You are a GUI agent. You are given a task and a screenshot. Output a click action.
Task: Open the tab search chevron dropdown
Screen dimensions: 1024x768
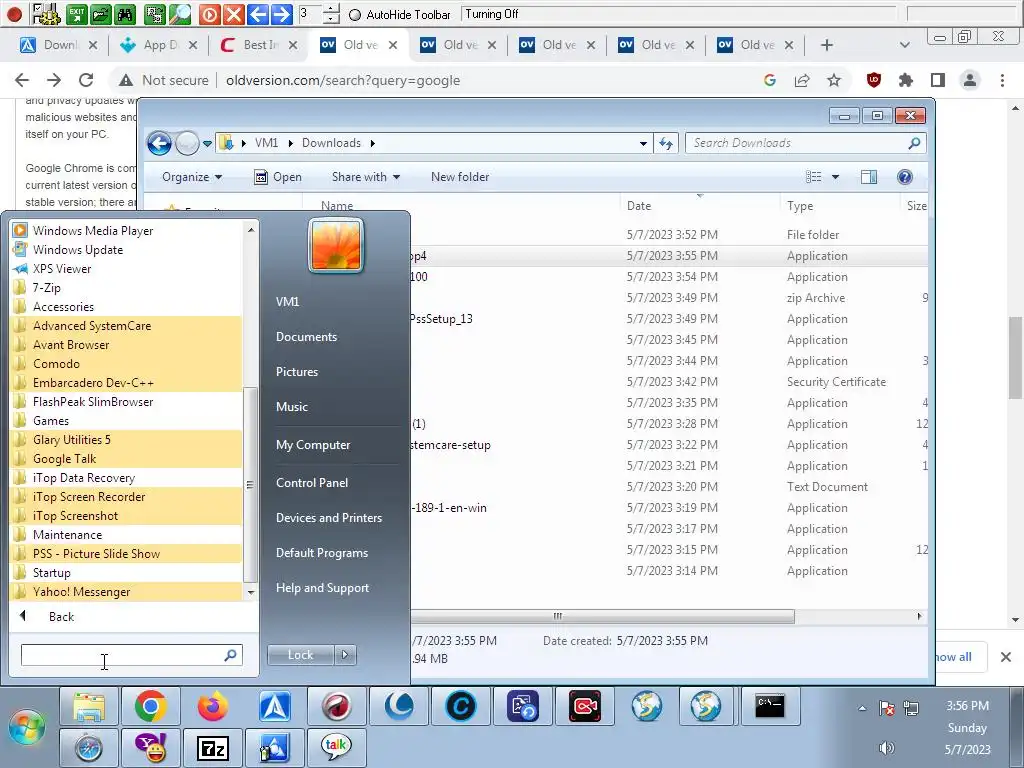[x=904, y=45]
